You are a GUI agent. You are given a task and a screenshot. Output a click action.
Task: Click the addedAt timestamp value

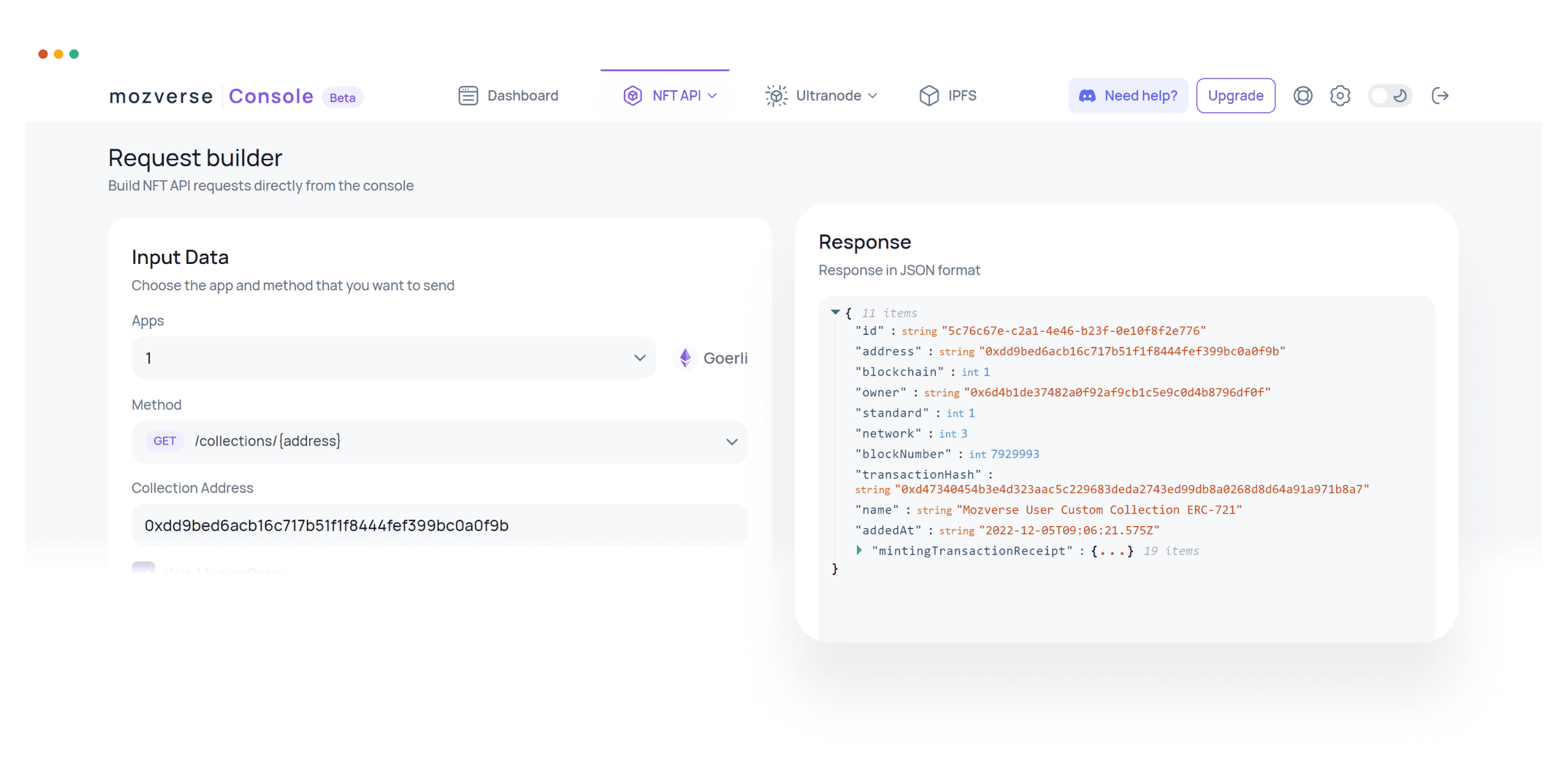pyautogui.click(x=1070, y=530)
